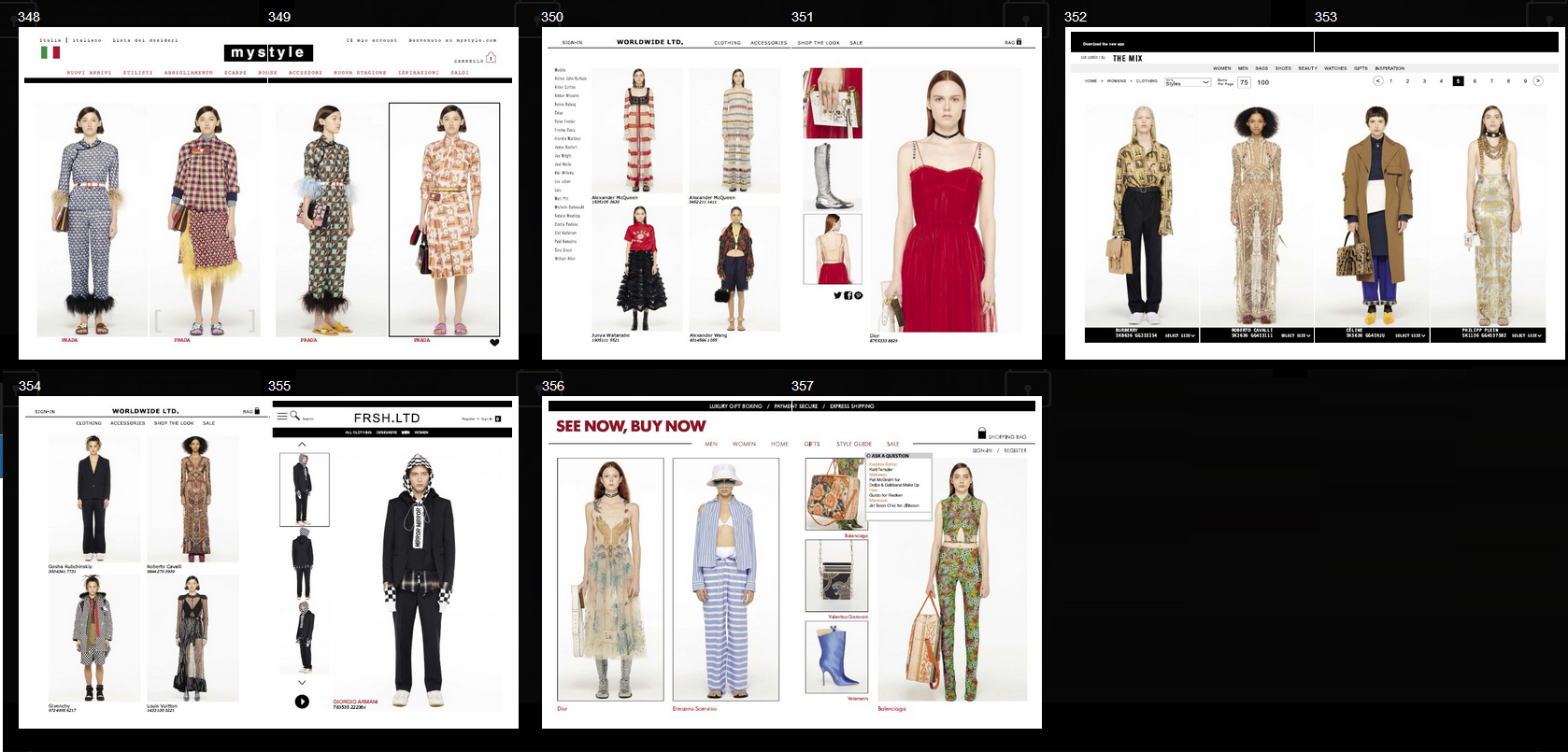Open the Junya Watanabe black skirt look
This screenshot has height=752, width=1568.
[636, 269]
